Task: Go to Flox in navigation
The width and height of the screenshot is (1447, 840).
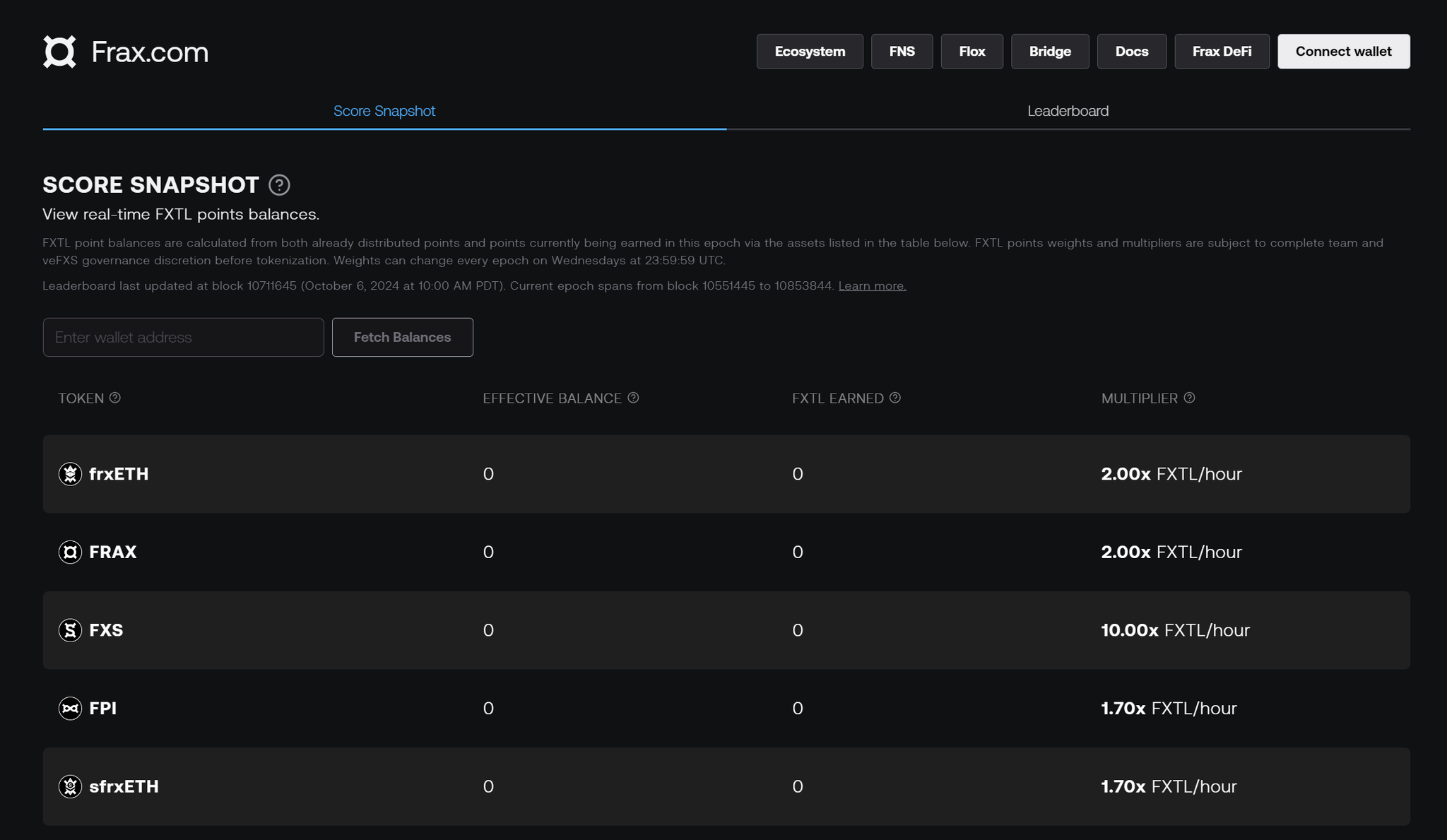Action: coord(971,52)
